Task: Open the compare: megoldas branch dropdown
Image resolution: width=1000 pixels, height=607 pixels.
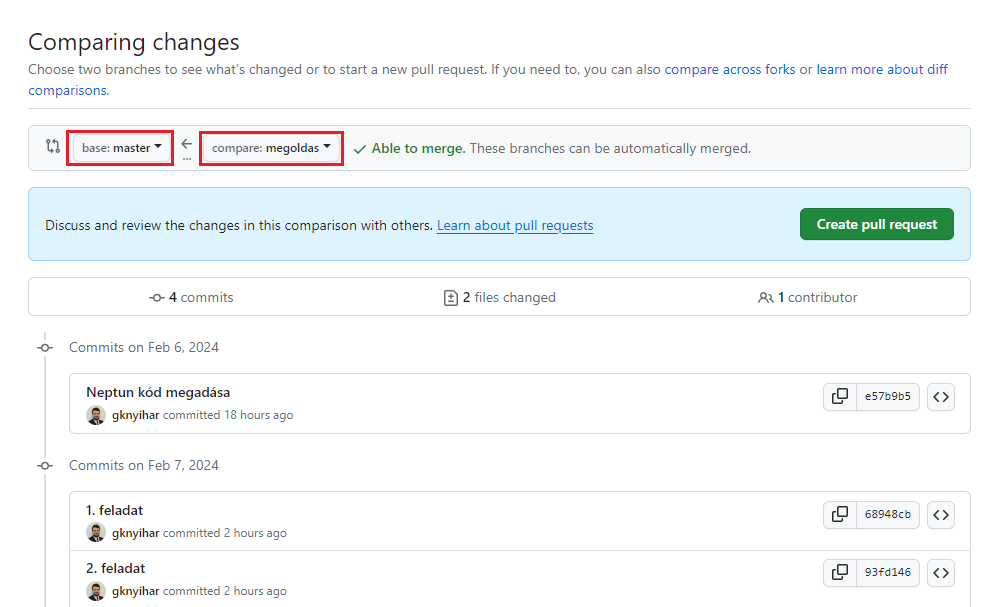Action: pyautogui.click(x=271, y=148)
